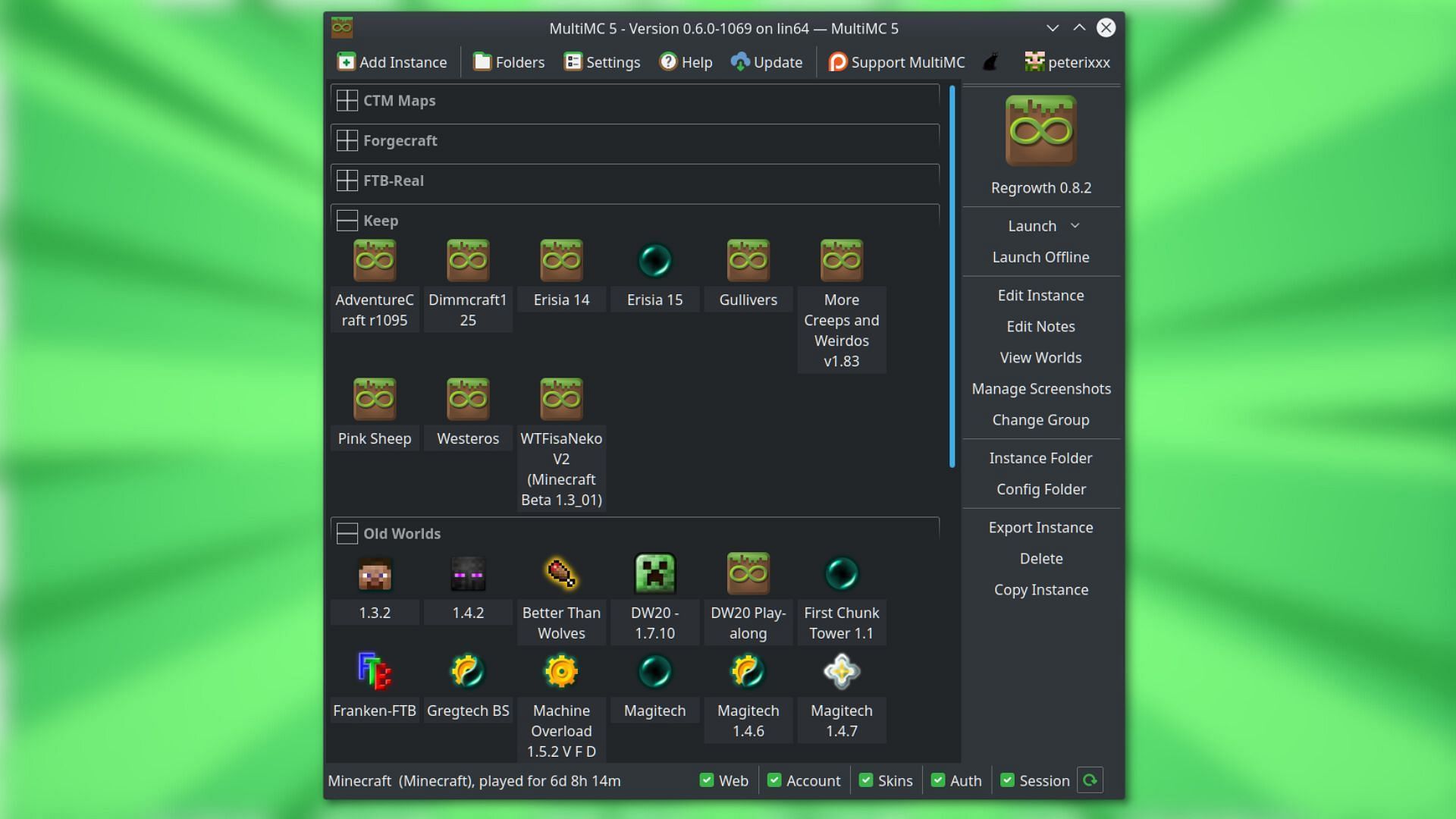Click the First Chunk Tower 1.1 icon
The width and height of the screenshot is (1456, 819).
[842, 573]
